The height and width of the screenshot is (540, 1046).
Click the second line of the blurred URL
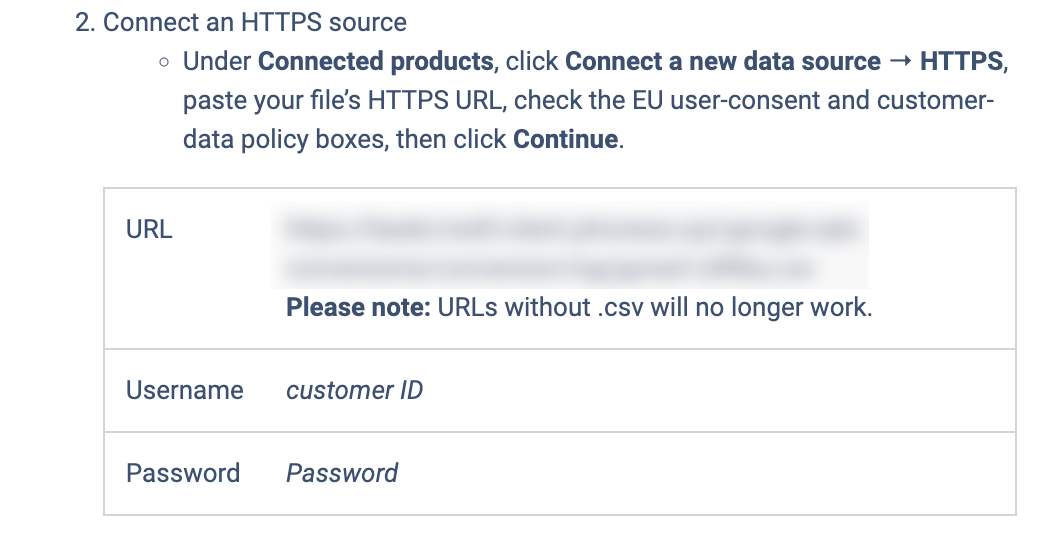[x=550, y=268]
